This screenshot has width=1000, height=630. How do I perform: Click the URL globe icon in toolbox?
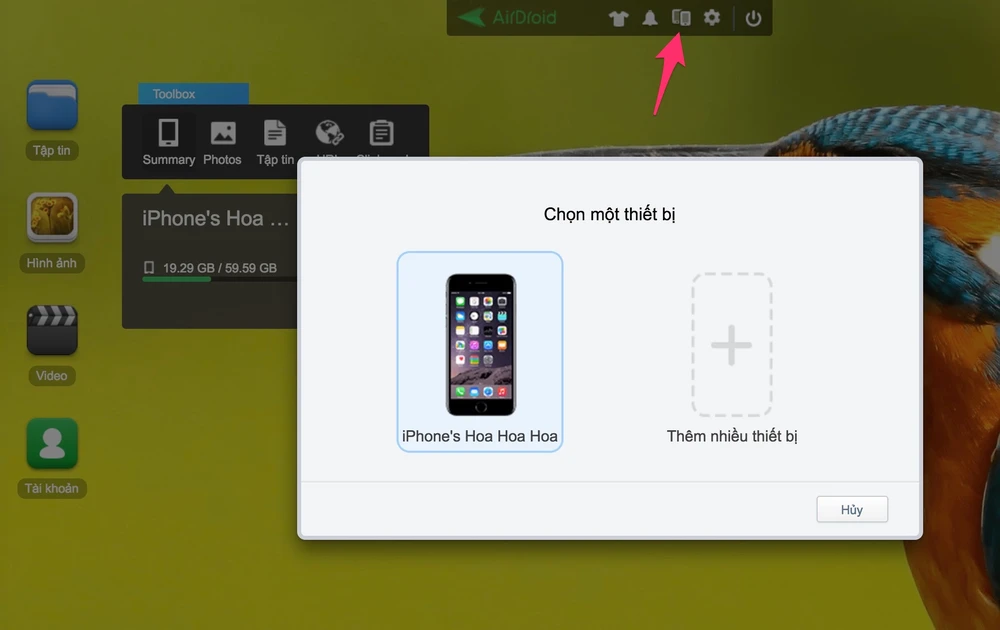tap(328, 134)
